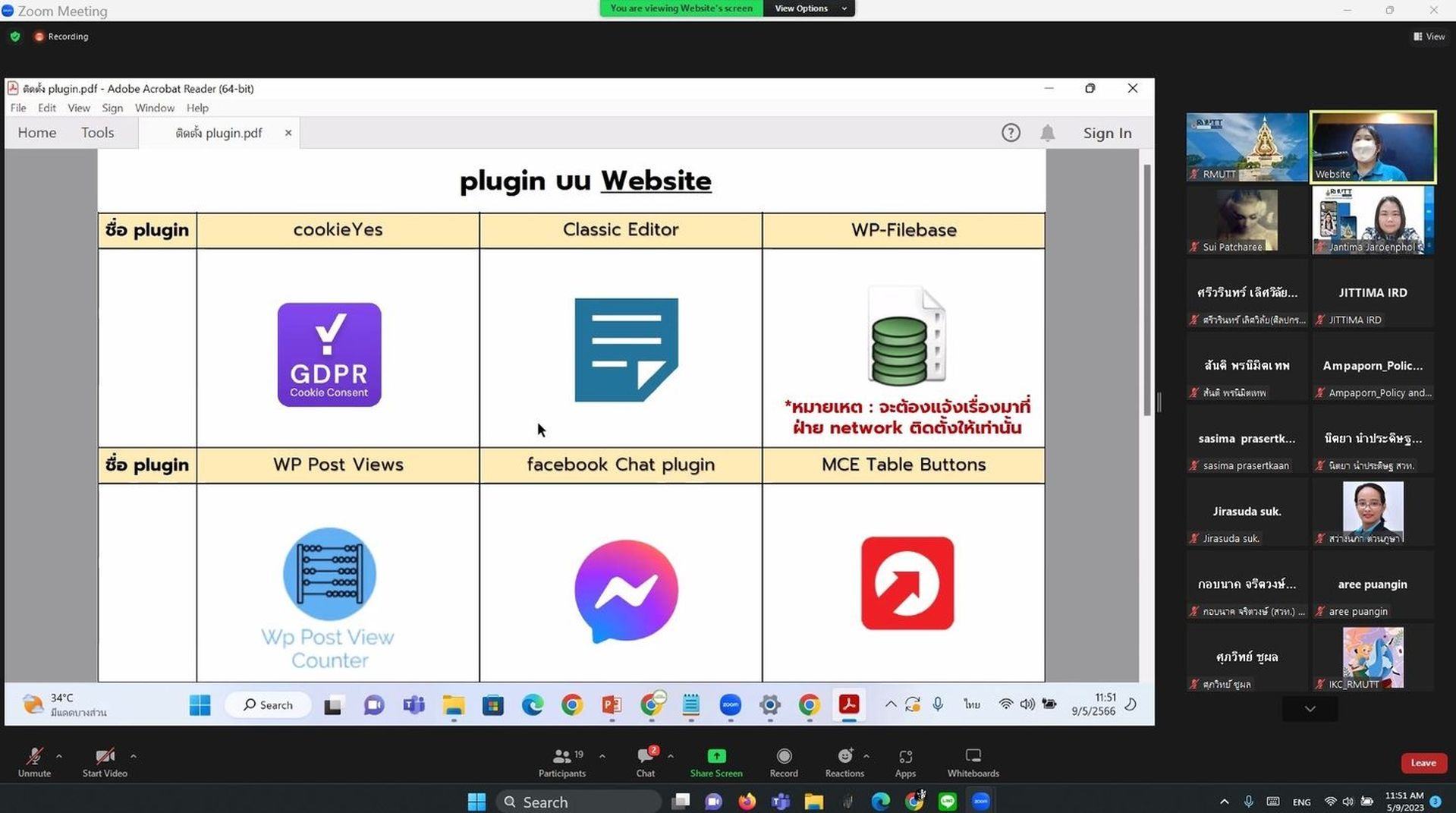Expand audio options arrow next to Unmute
The height and width of the screenshot is (813, 1456).
tap(59, 756)
